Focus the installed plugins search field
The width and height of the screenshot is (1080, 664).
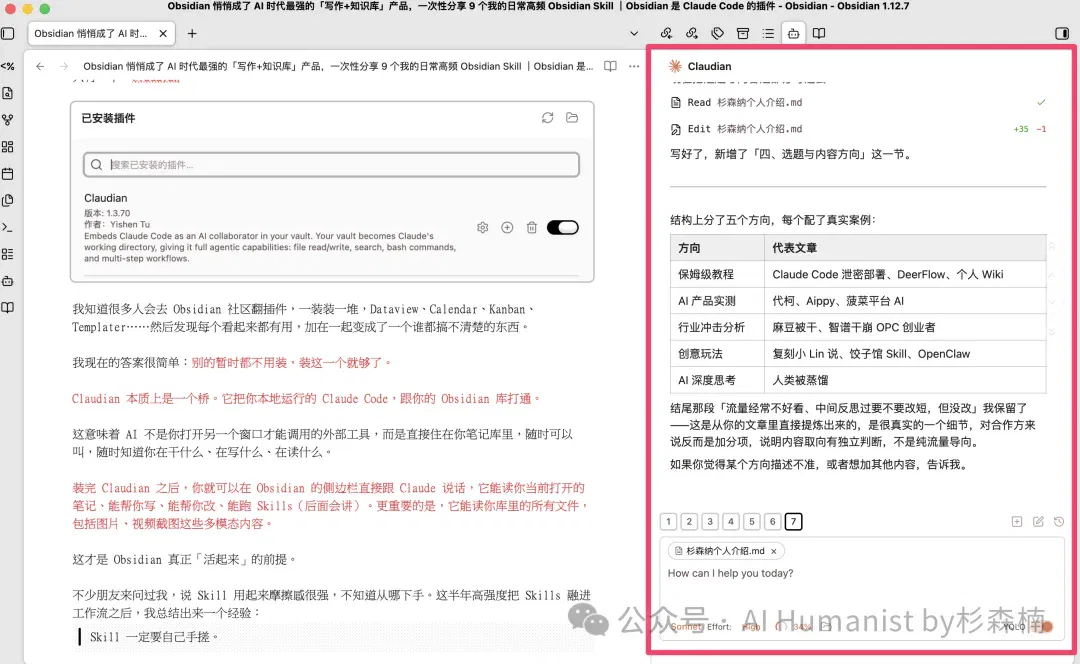[x=331, y=165]
